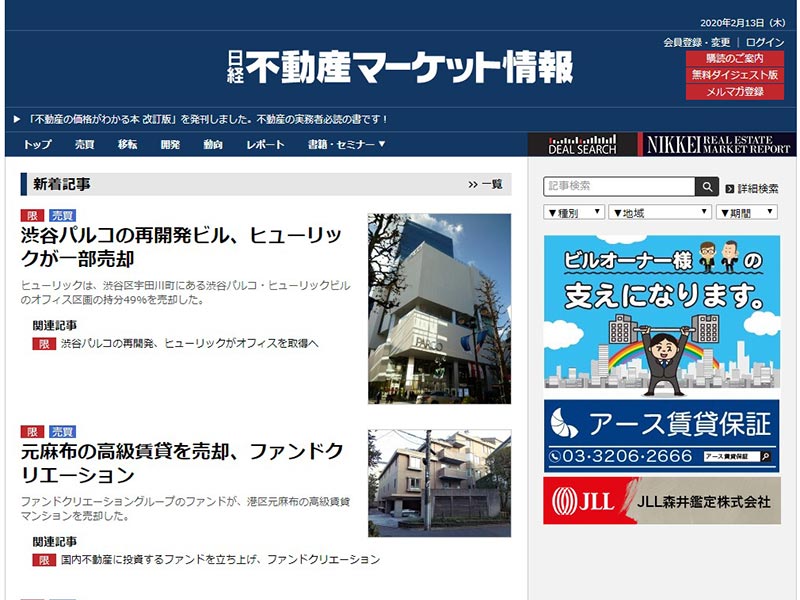800x600 pixels.
Task: Click the 限 badge above the Parco article
Action: 32,215
